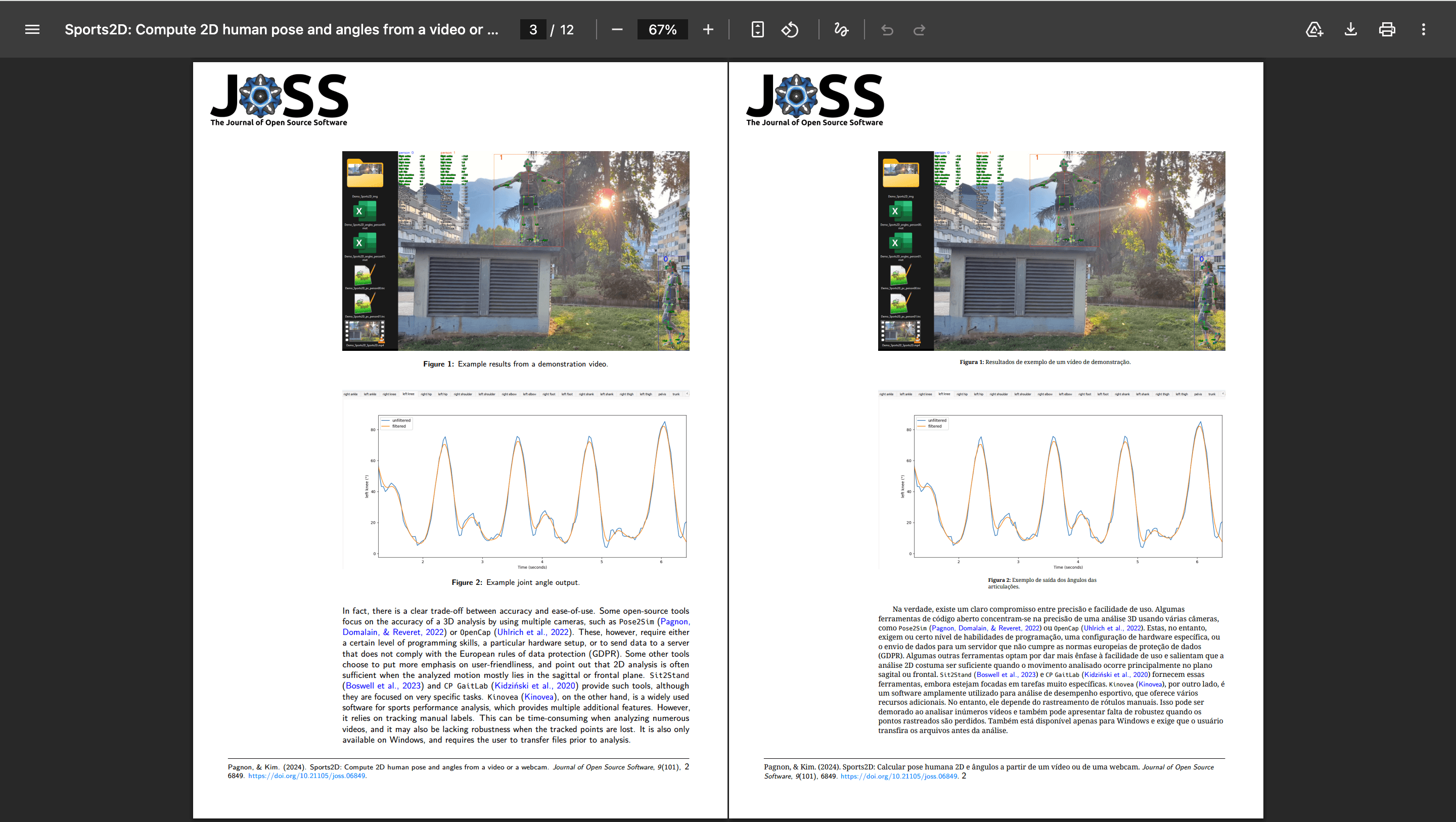
Task: Click the fit to page icon
Action: [758, 29]
